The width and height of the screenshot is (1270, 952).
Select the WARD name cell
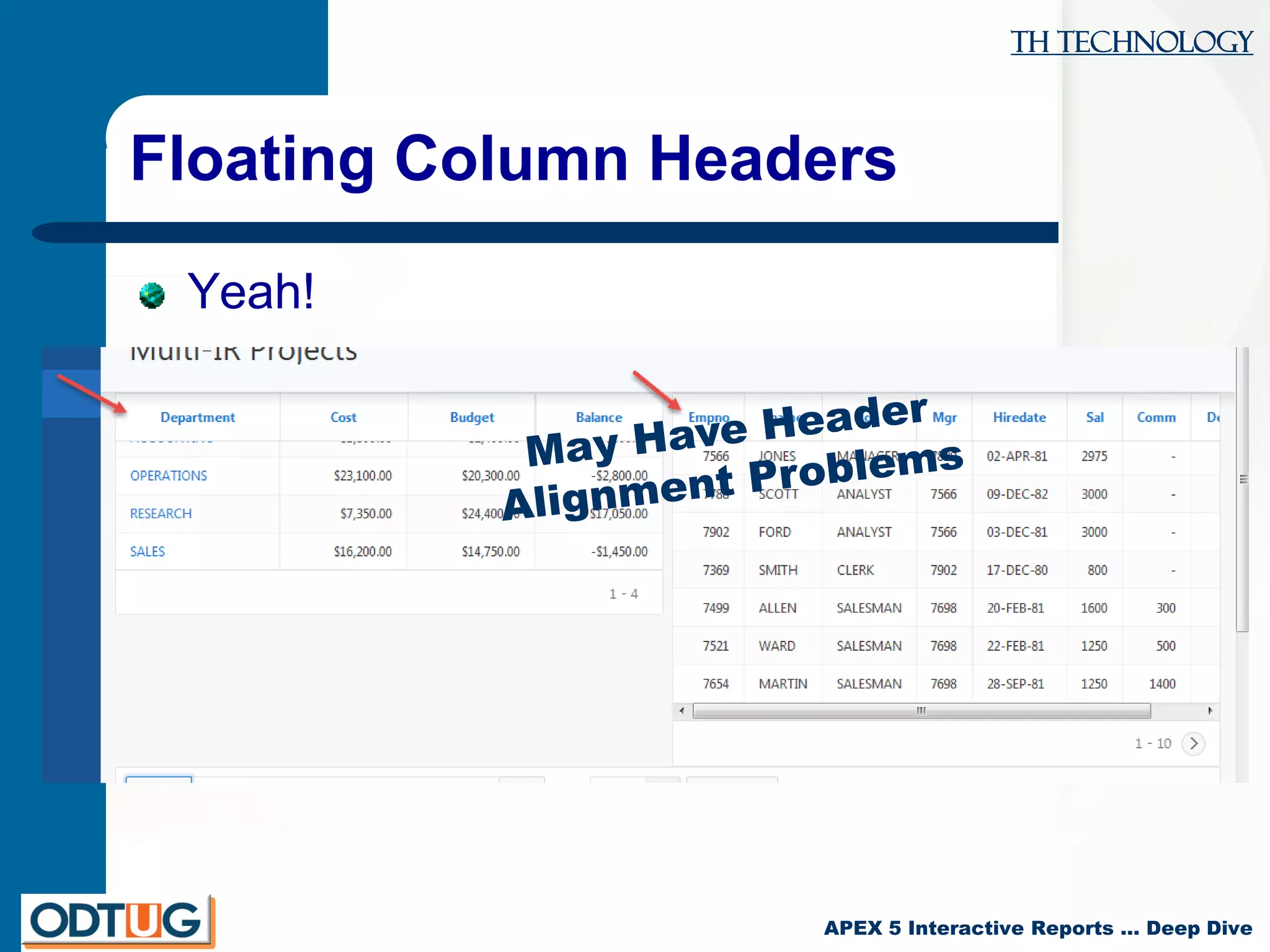coord(777,646)
